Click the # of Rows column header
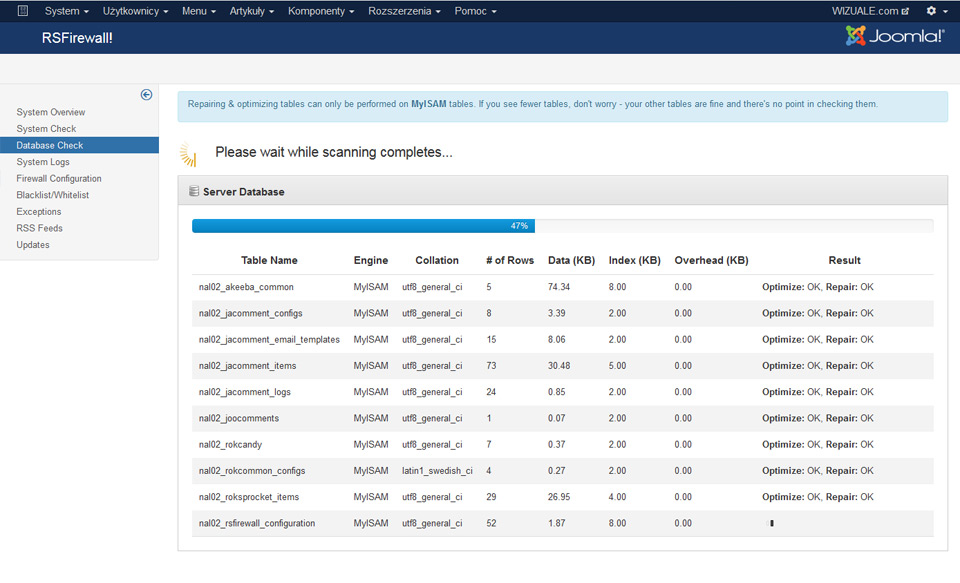The height and width of the screenshot is (583, 960). pos(510,260)
